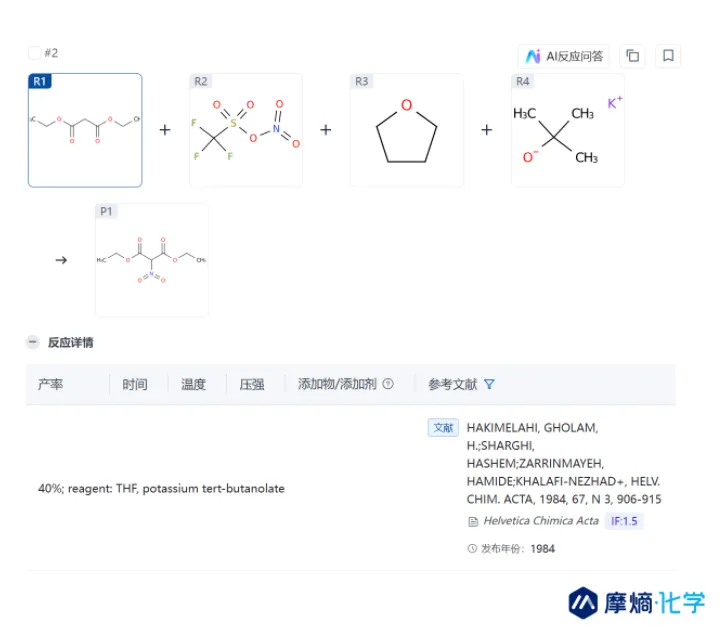Click the copy reaction icon

coord(632,56)
